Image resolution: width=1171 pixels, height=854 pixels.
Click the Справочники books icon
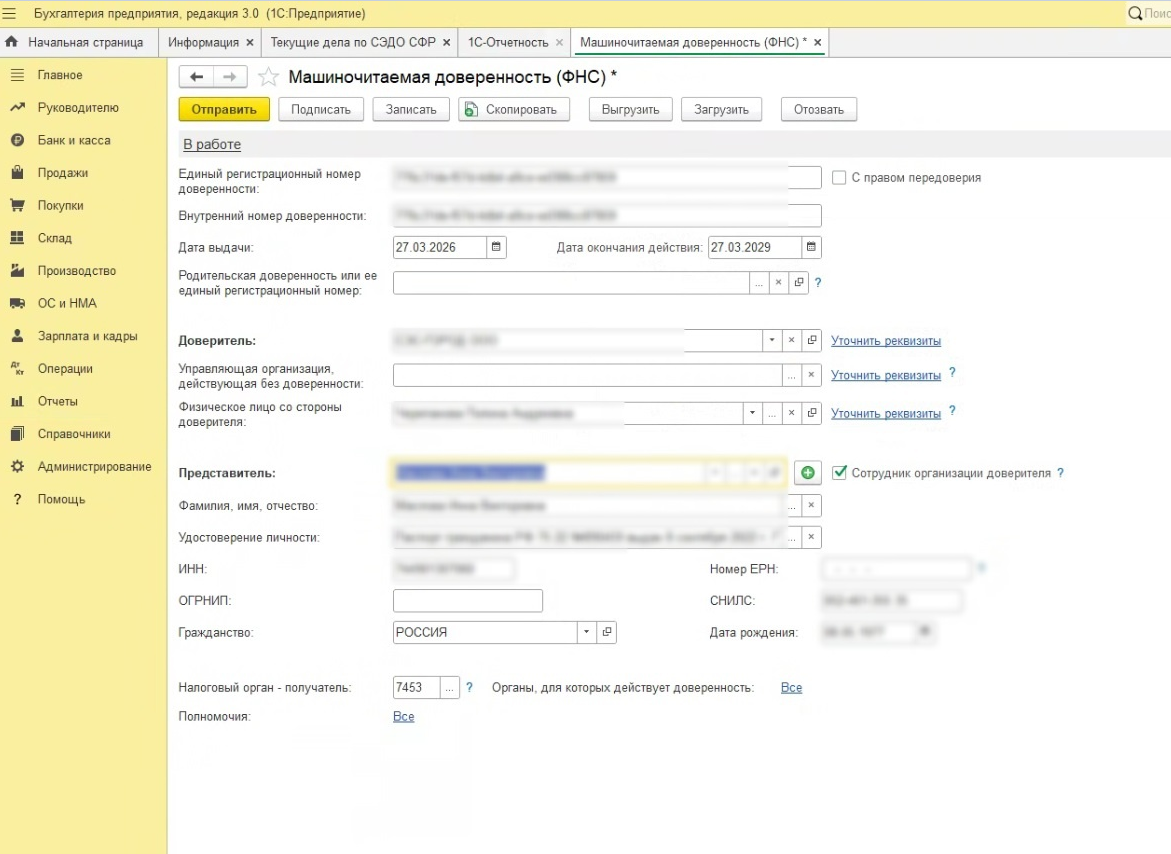click(17, 434)
